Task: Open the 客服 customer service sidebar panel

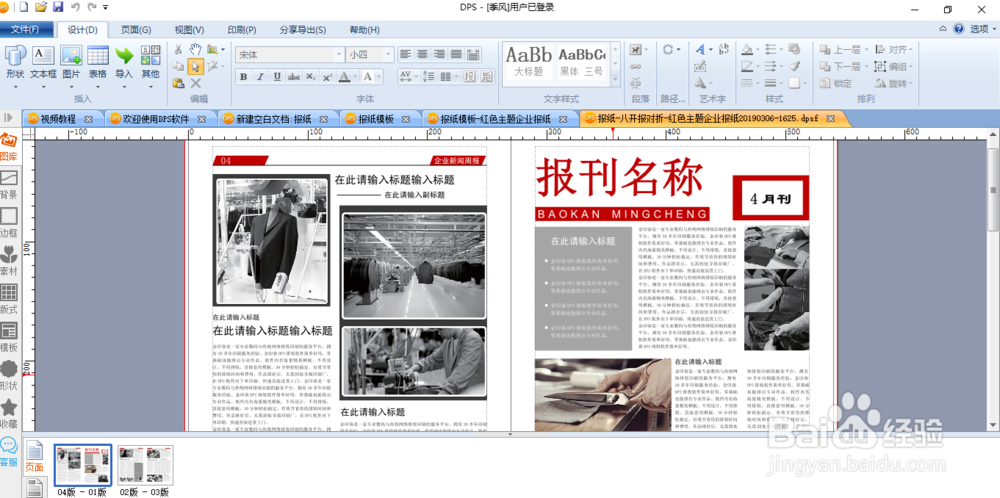Action: (x=8, y=452)
